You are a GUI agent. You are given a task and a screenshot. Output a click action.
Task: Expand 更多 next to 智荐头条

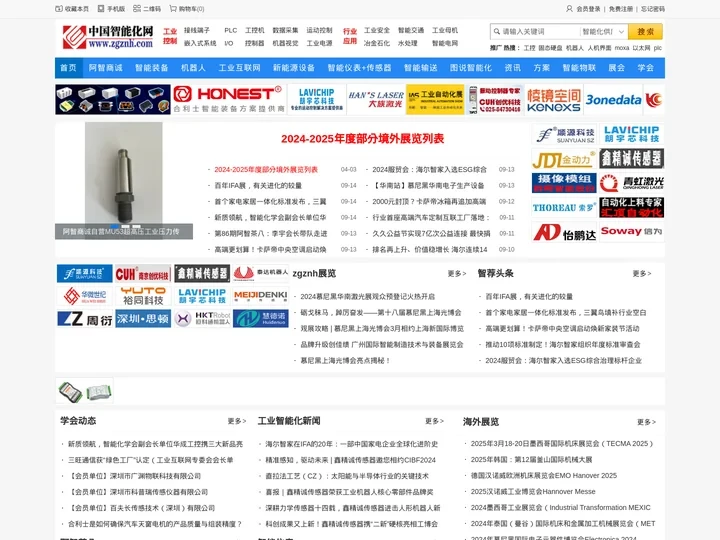pyautogui.click(x=641, y=274)
